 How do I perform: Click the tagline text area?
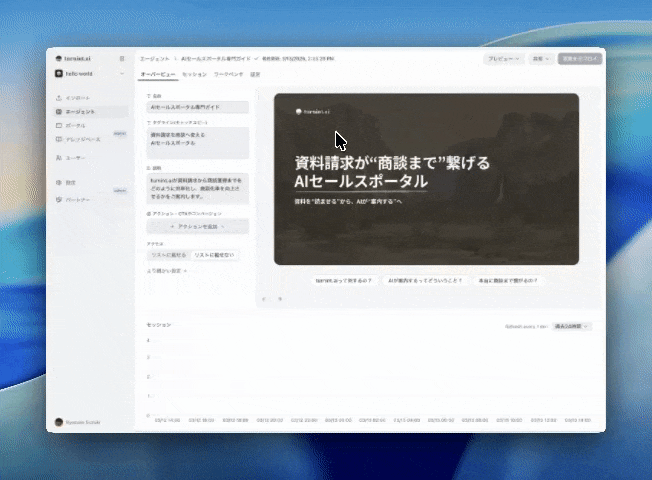[198, 143]
